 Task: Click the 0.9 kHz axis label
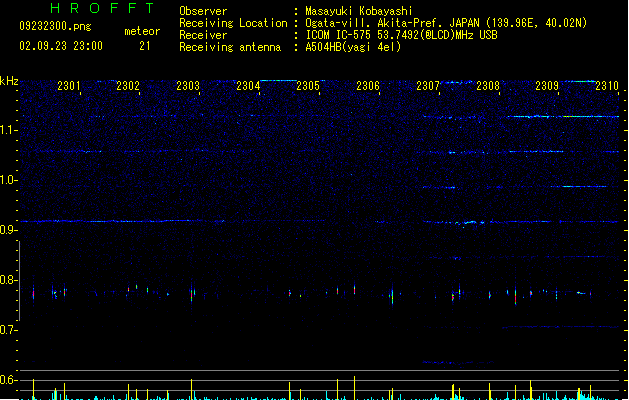pyautogui.click(x=8, y=230)
